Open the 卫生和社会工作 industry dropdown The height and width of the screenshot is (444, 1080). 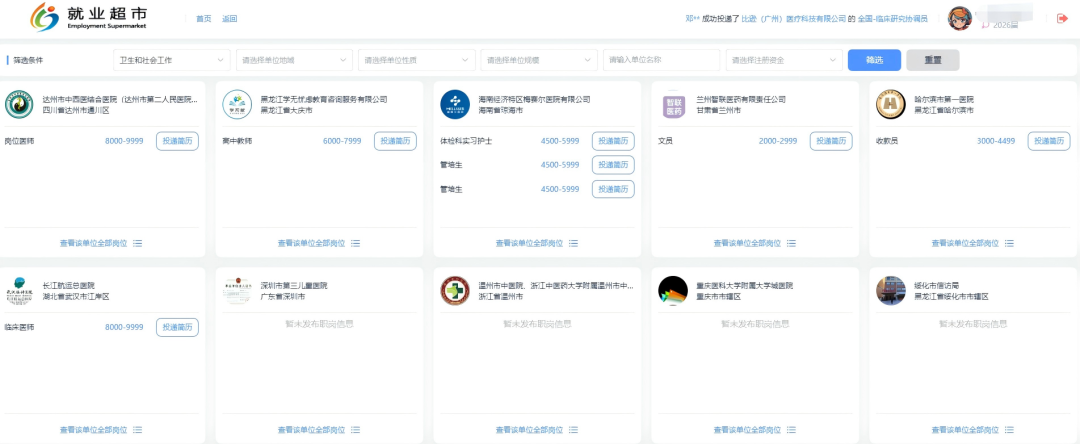coord(171,60)
